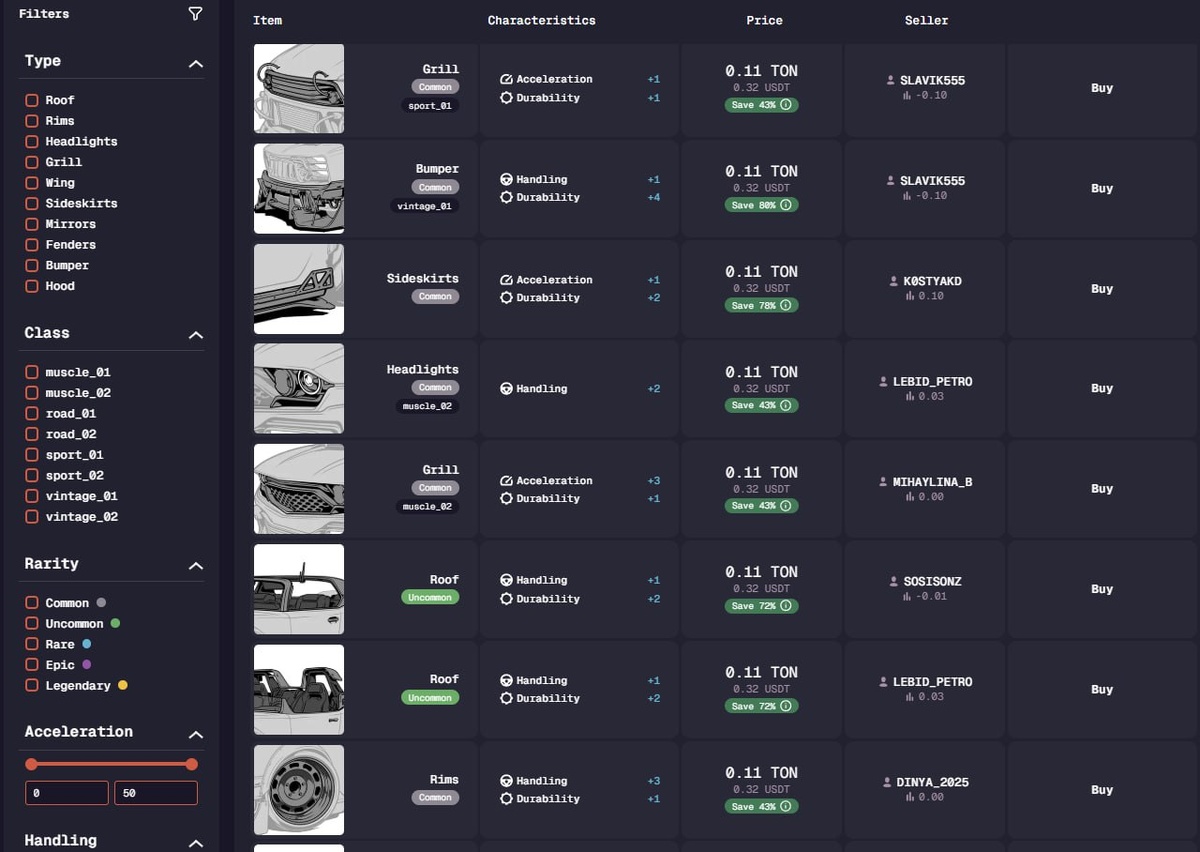Enable the sport_01 class checkbox
Screen dimensions: 1200x852
coord(32,455)
